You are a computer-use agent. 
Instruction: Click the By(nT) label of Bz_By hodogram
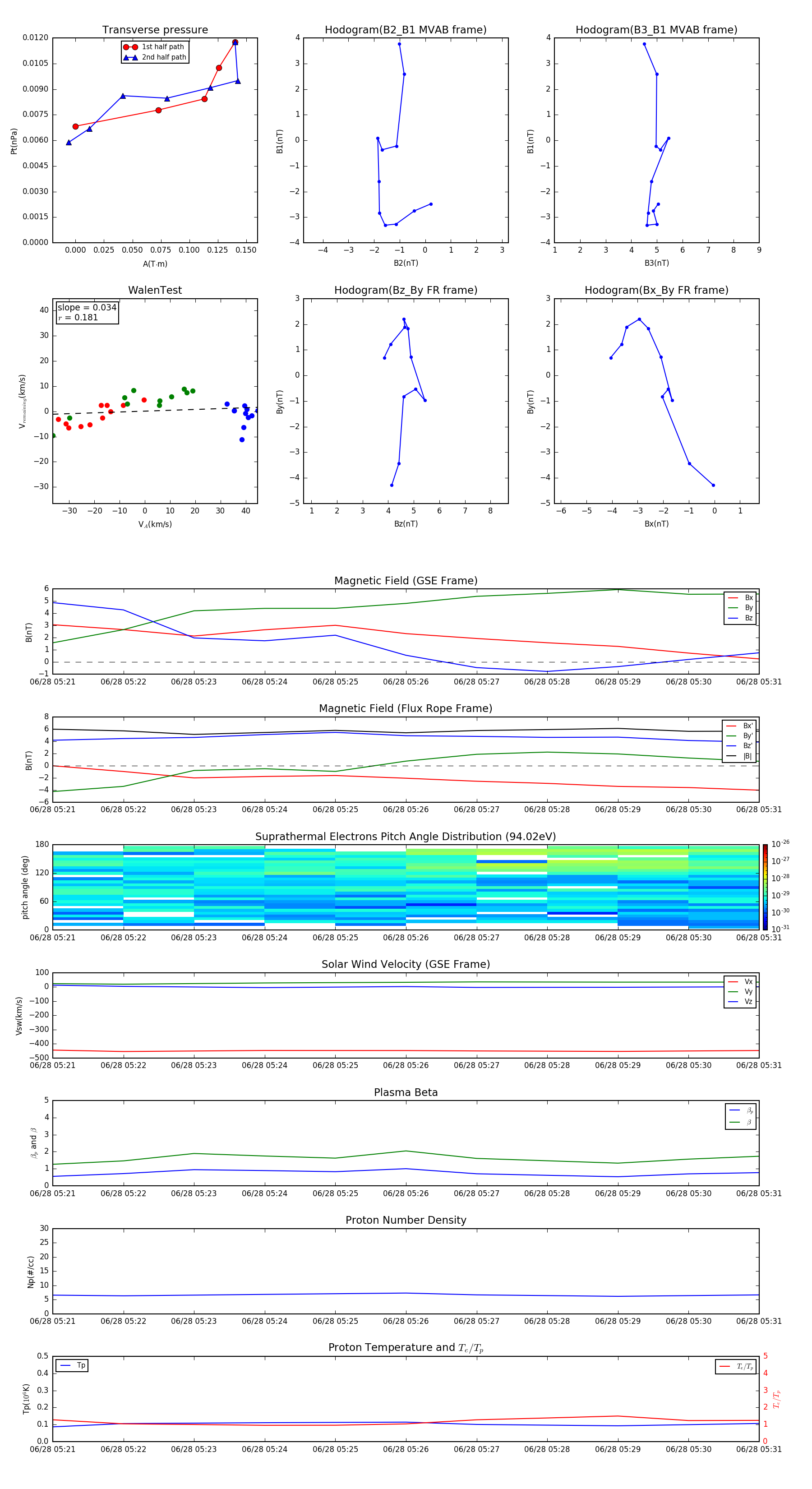coord(280,401)
